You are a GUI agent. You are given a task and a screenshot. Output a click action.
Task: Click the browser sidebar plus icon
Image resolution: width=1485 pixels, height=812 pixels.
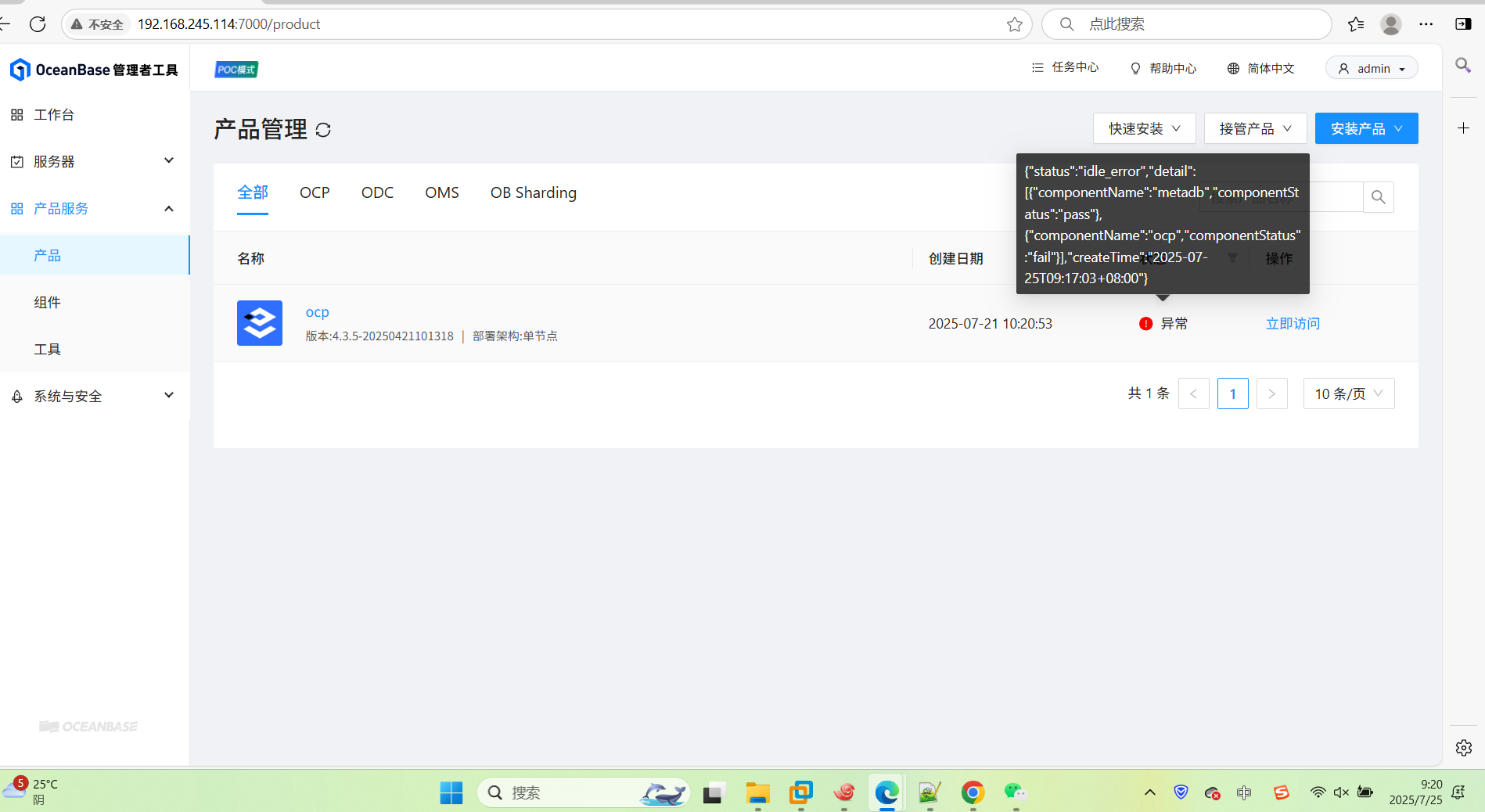click(x=1463, y=128)
